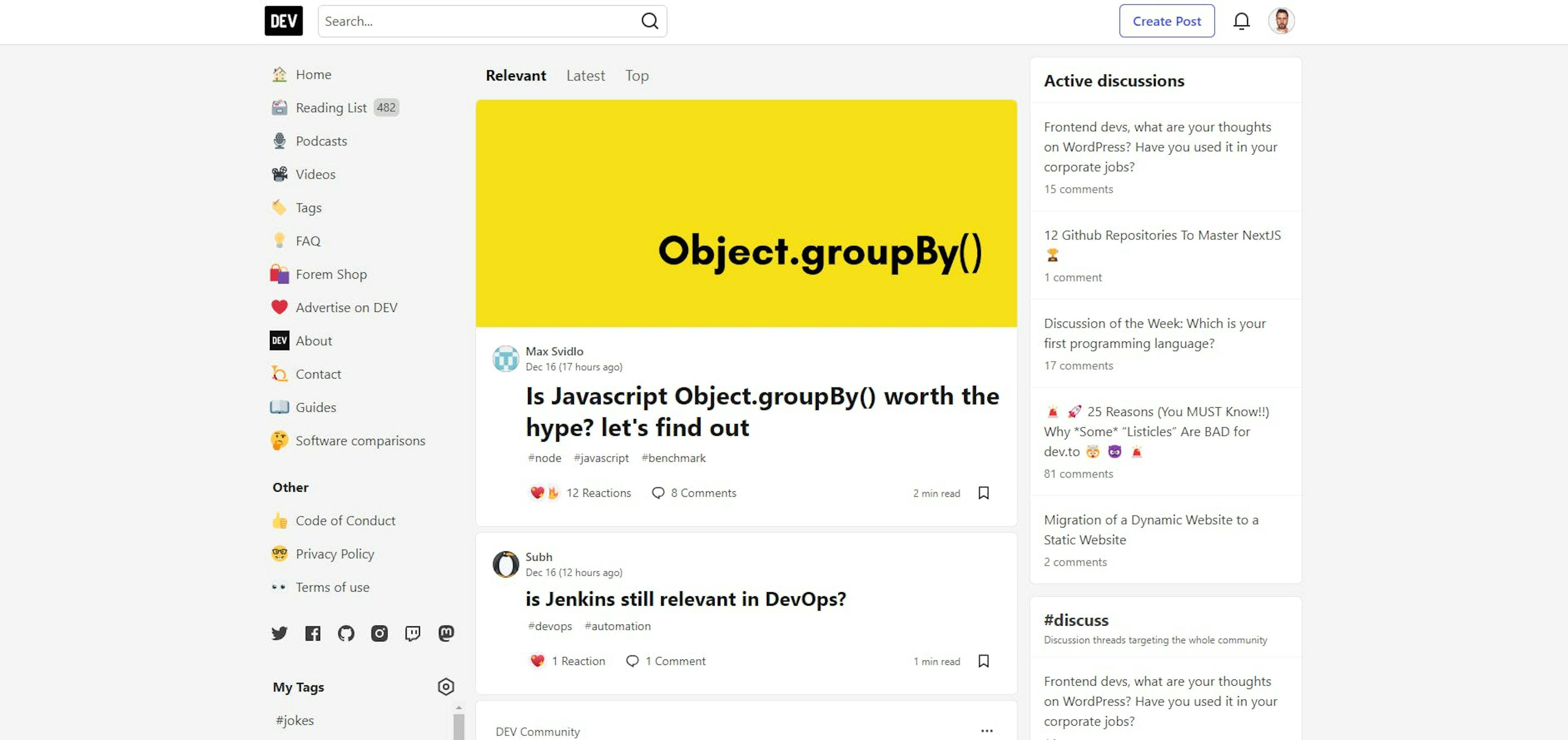
Task: Click the Home house icon
Action: 279,74
